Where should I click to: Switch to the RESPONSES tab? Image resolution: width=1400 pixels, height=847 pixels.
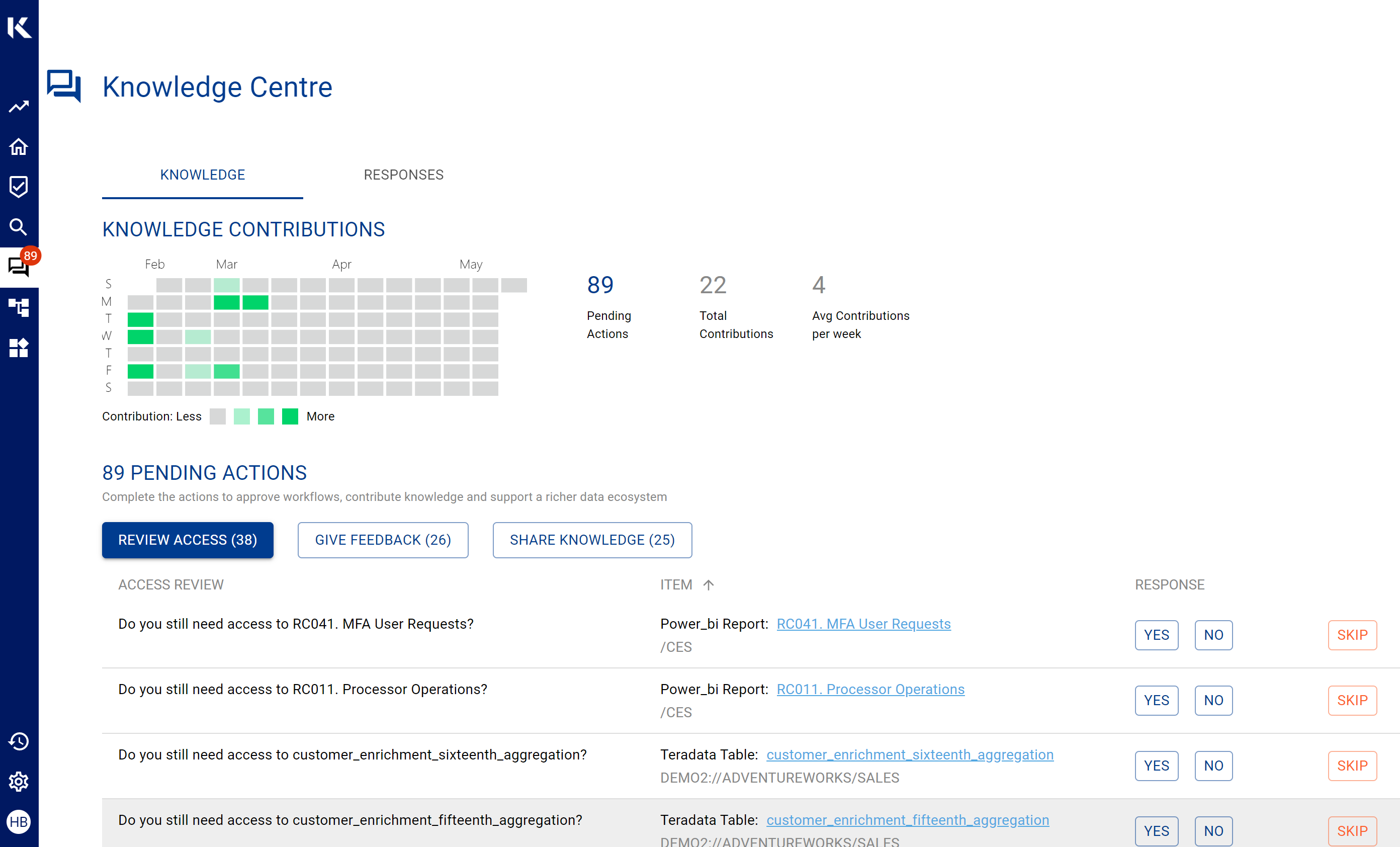point(403,175)
